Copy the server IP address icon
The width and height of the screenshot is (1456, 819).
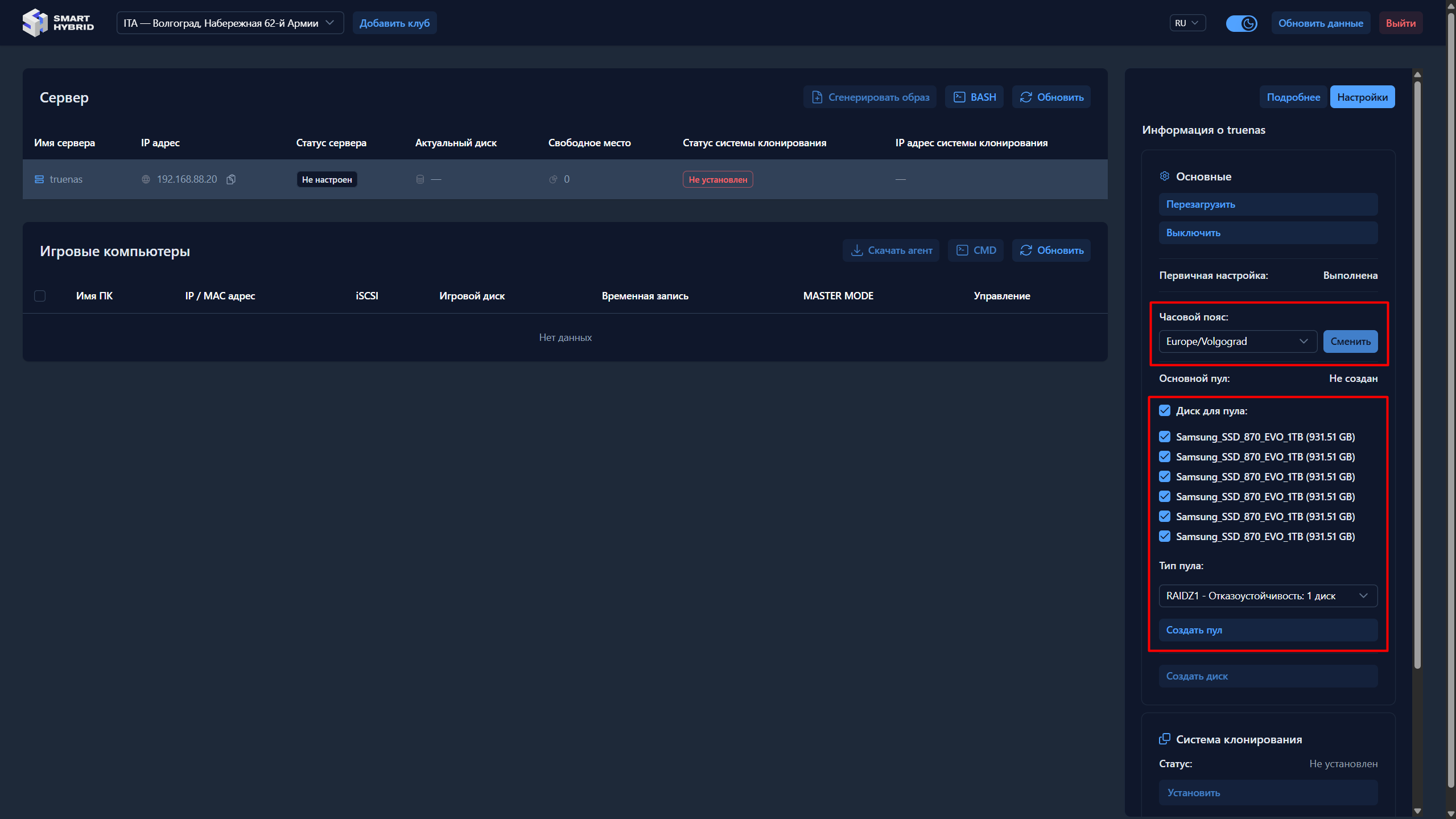pos(231,179)
